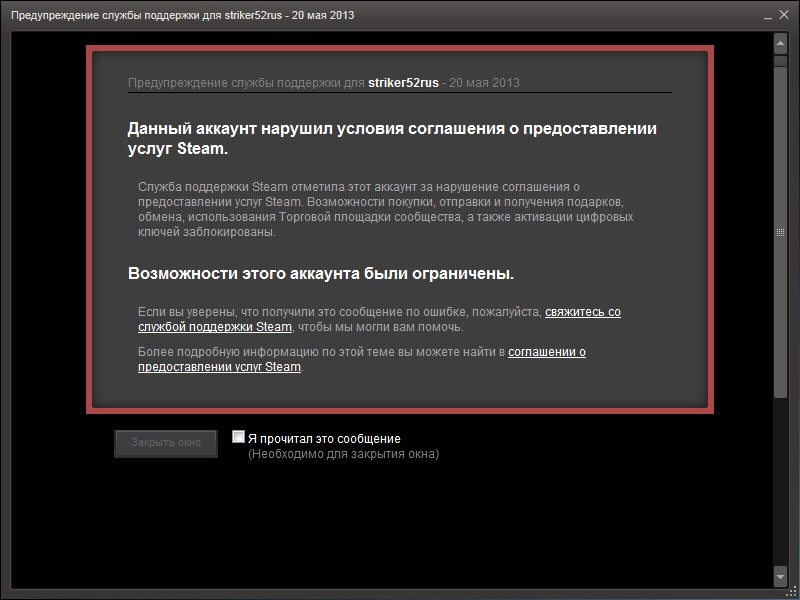Click the window resize grip in corner
The height and width of the screenshot is (600, 800).
[793, 593]
